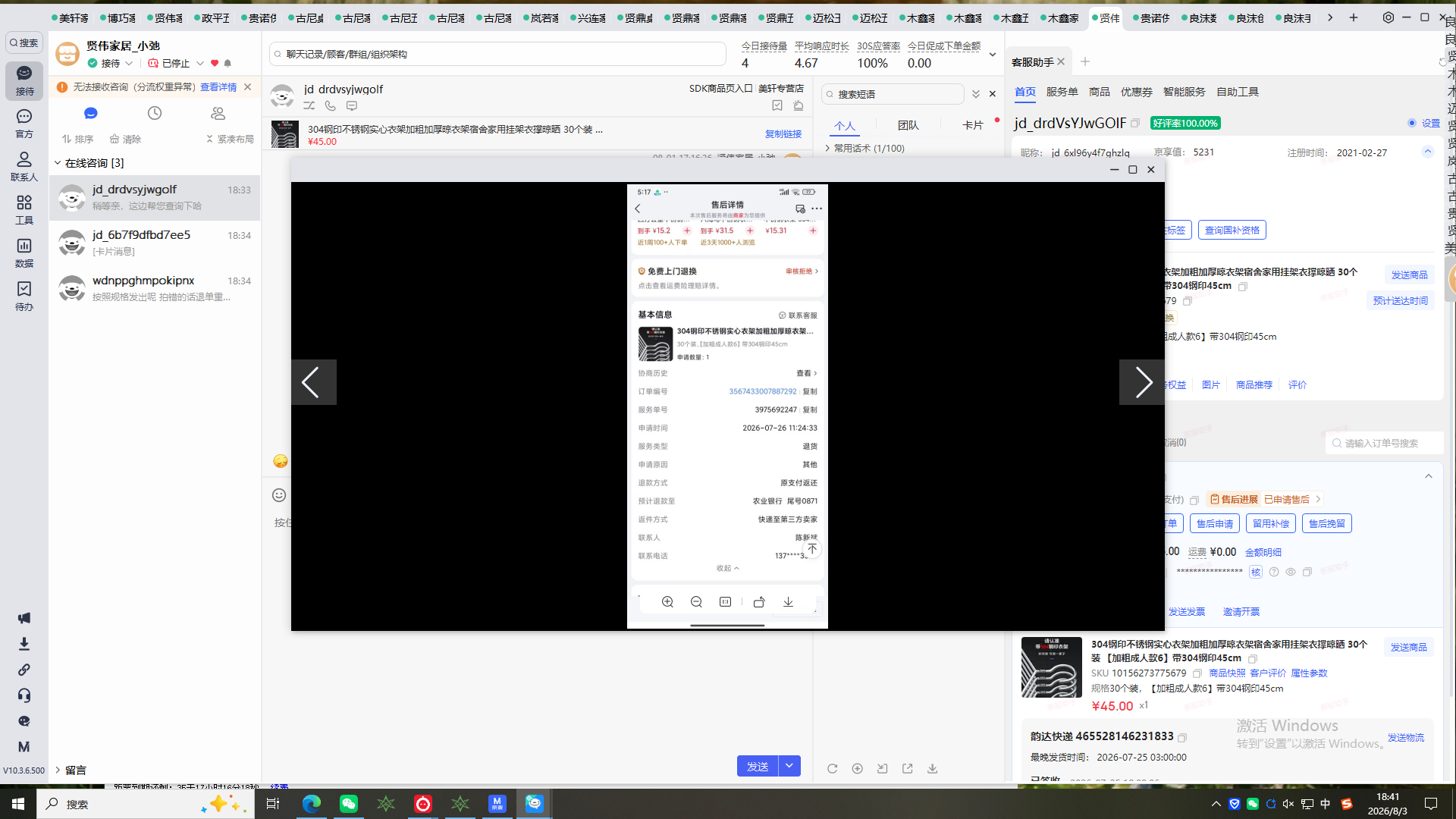The width and height of the screenshot is (1456, 819).
Task: Open the 已停止 status dropdown
Action: point(200,64)
